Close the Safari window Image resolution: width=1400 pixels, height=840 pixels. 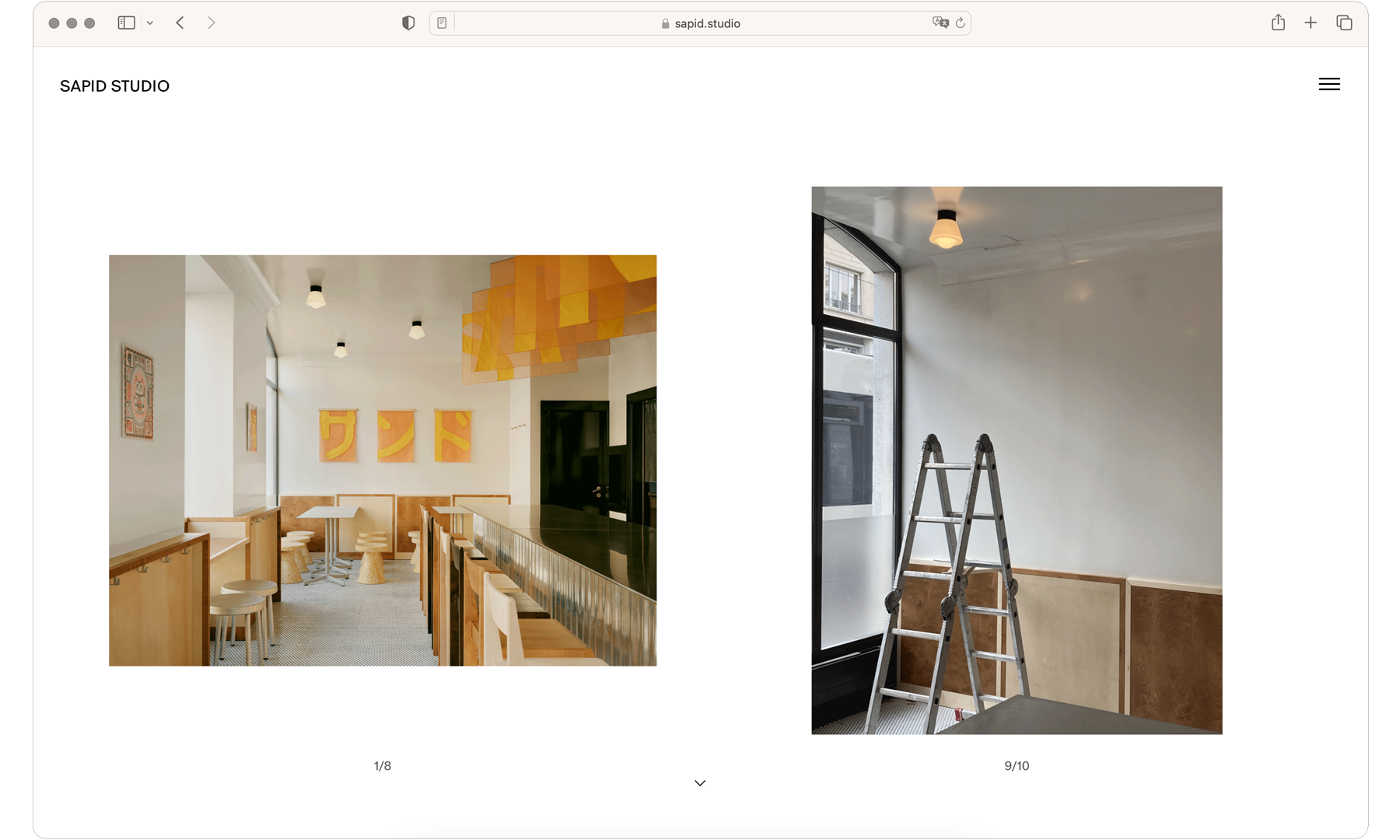tap(54, 23)
